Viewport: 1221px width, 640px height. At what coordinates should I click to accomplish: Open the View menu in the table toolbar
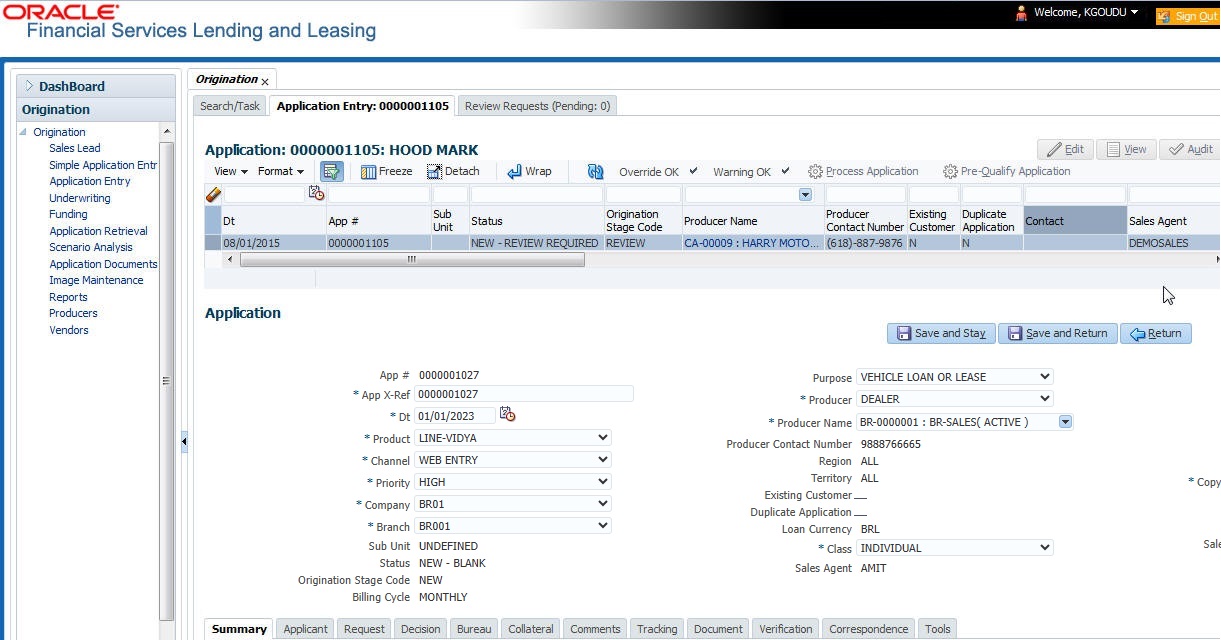point(230,171)
